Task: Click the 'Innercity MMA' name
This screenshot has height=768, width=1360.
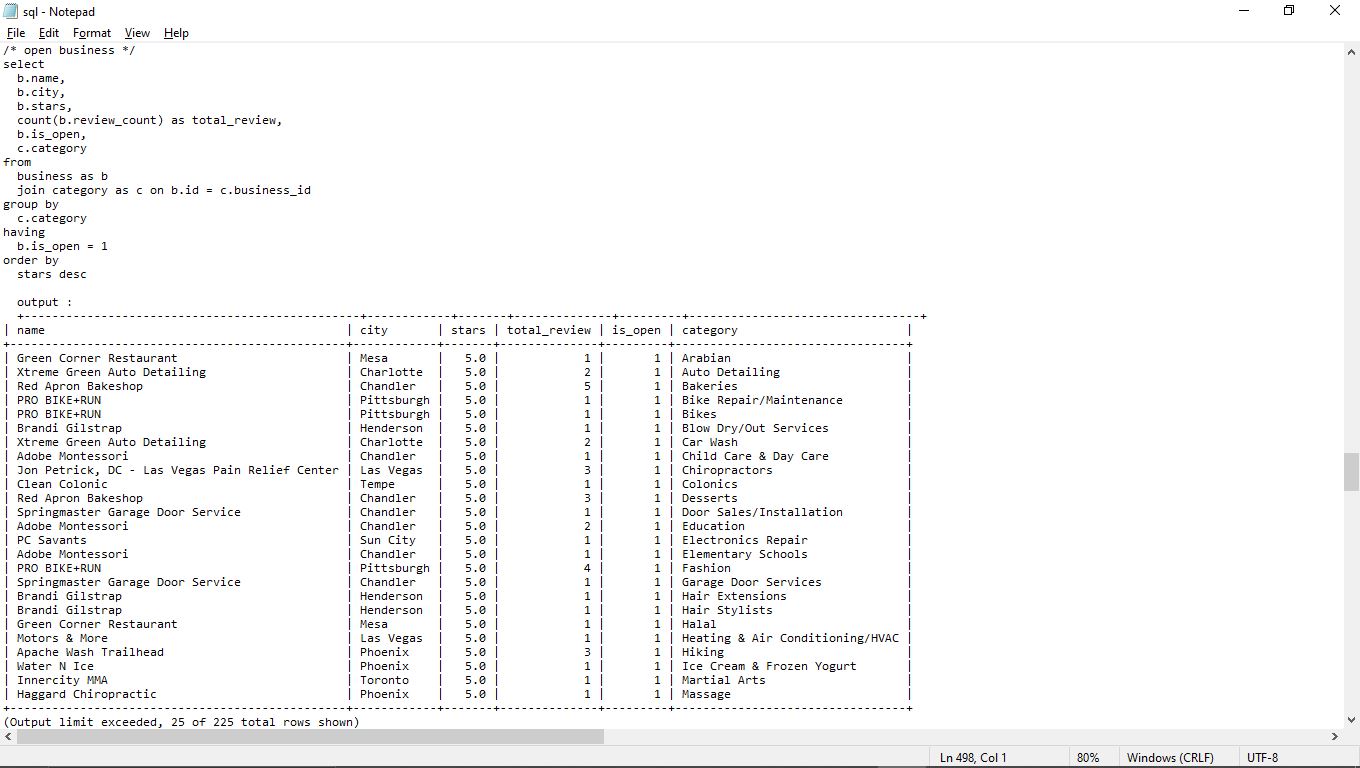Action: [x=62, y=680]
